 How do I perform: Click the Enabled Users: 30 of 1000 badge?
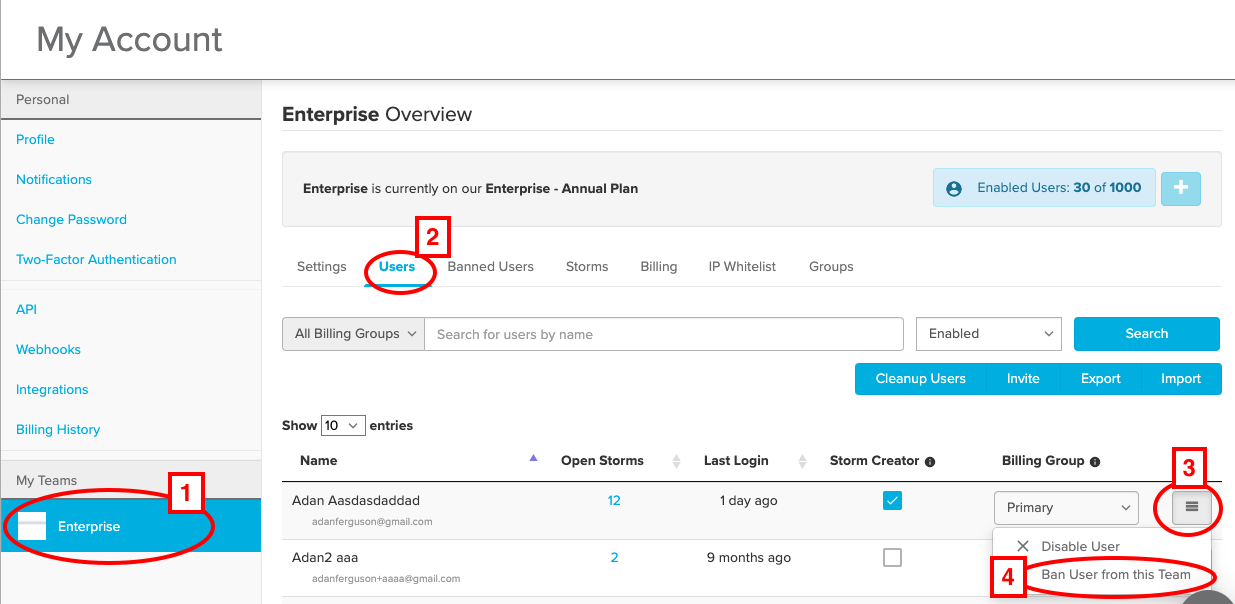pyautogui.click(x=1044, y=187)
